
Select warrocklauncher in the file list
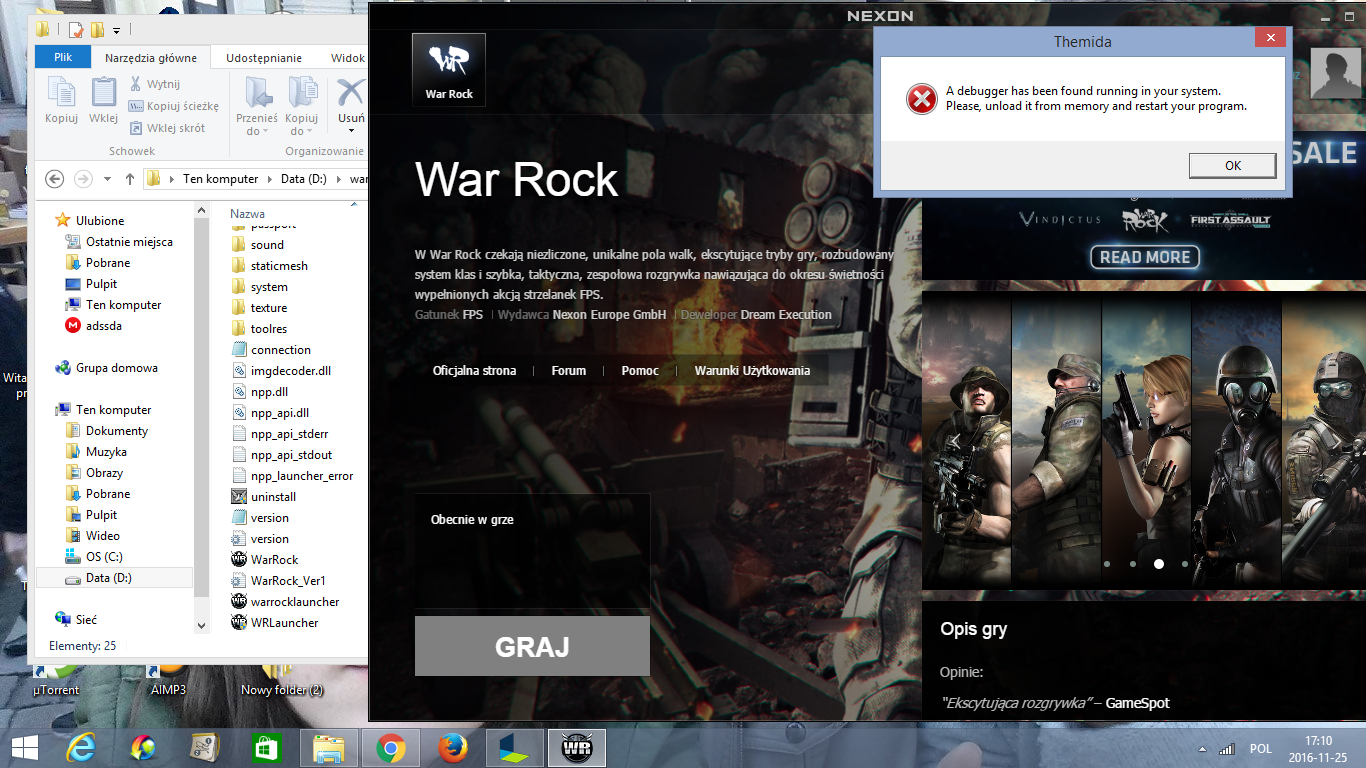(285, 601)
